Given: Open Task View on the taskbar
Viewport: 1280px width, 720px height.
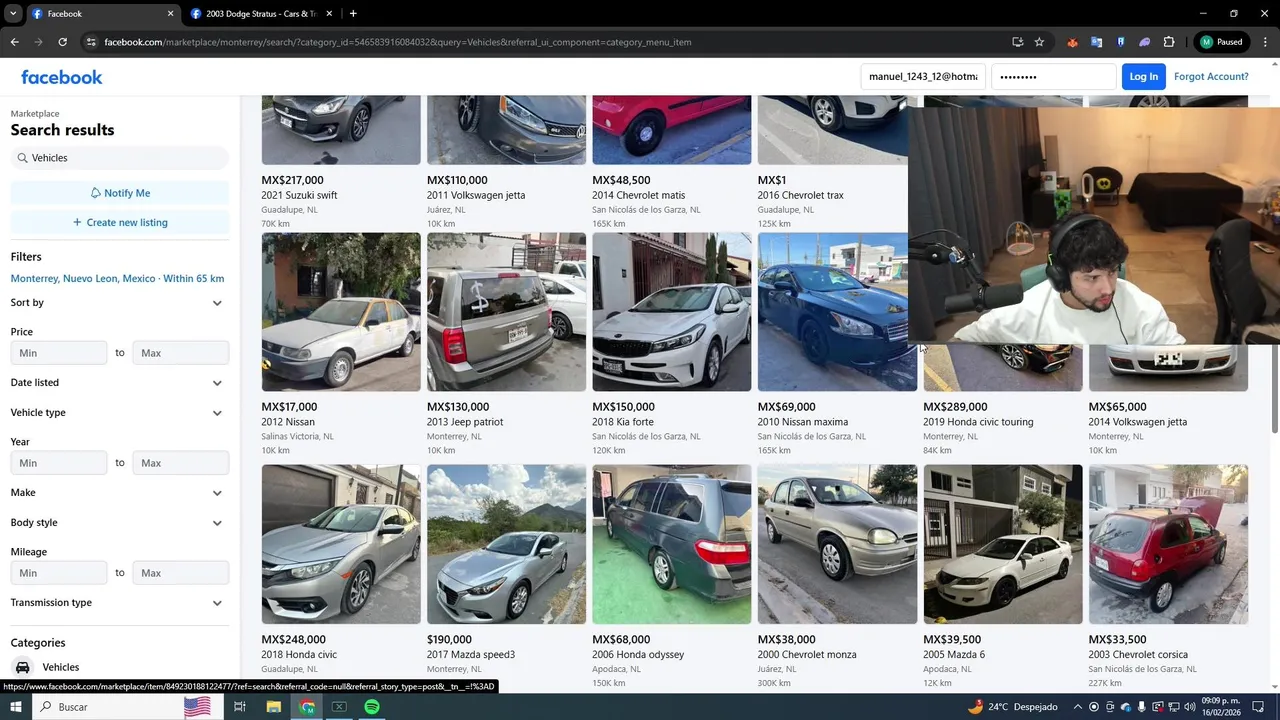Looking at the screenshot, I should pos(240,707).
